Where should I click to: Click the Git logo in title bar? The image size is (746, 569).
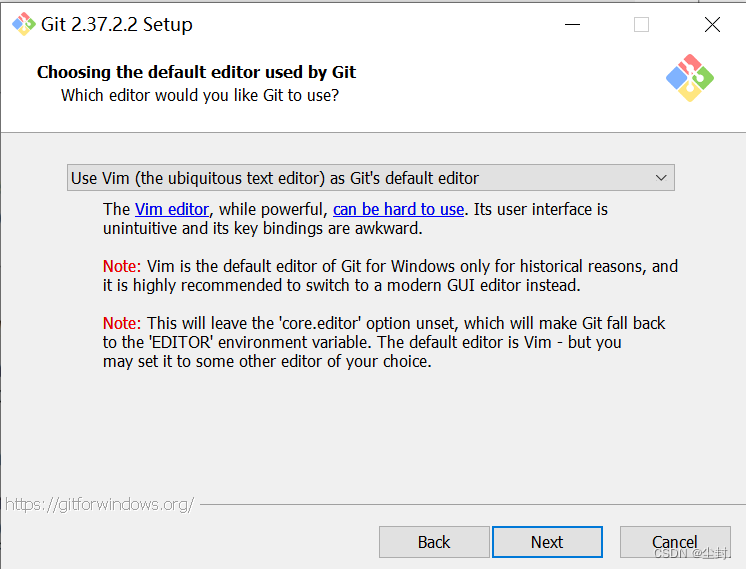click(24, 24)
